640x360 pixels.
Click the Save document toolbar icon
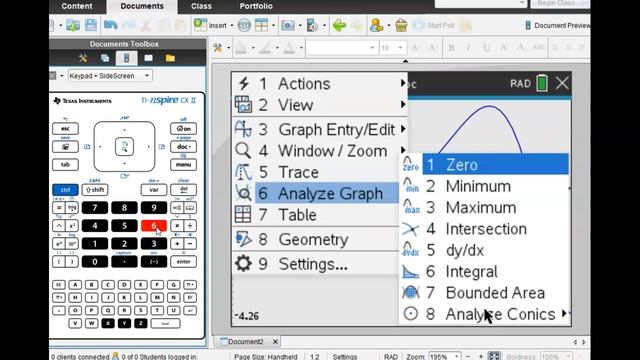point(91,25)
